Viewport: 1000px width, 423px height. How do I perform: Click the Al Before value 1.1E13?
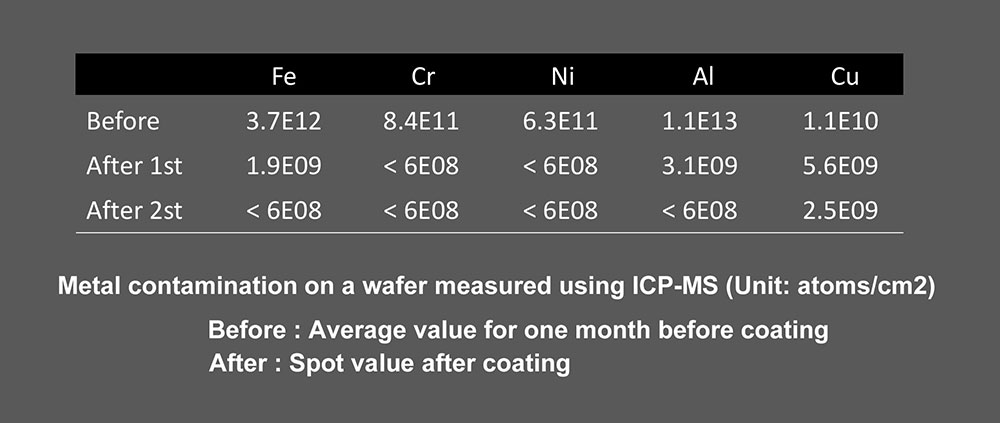(700, 121)
